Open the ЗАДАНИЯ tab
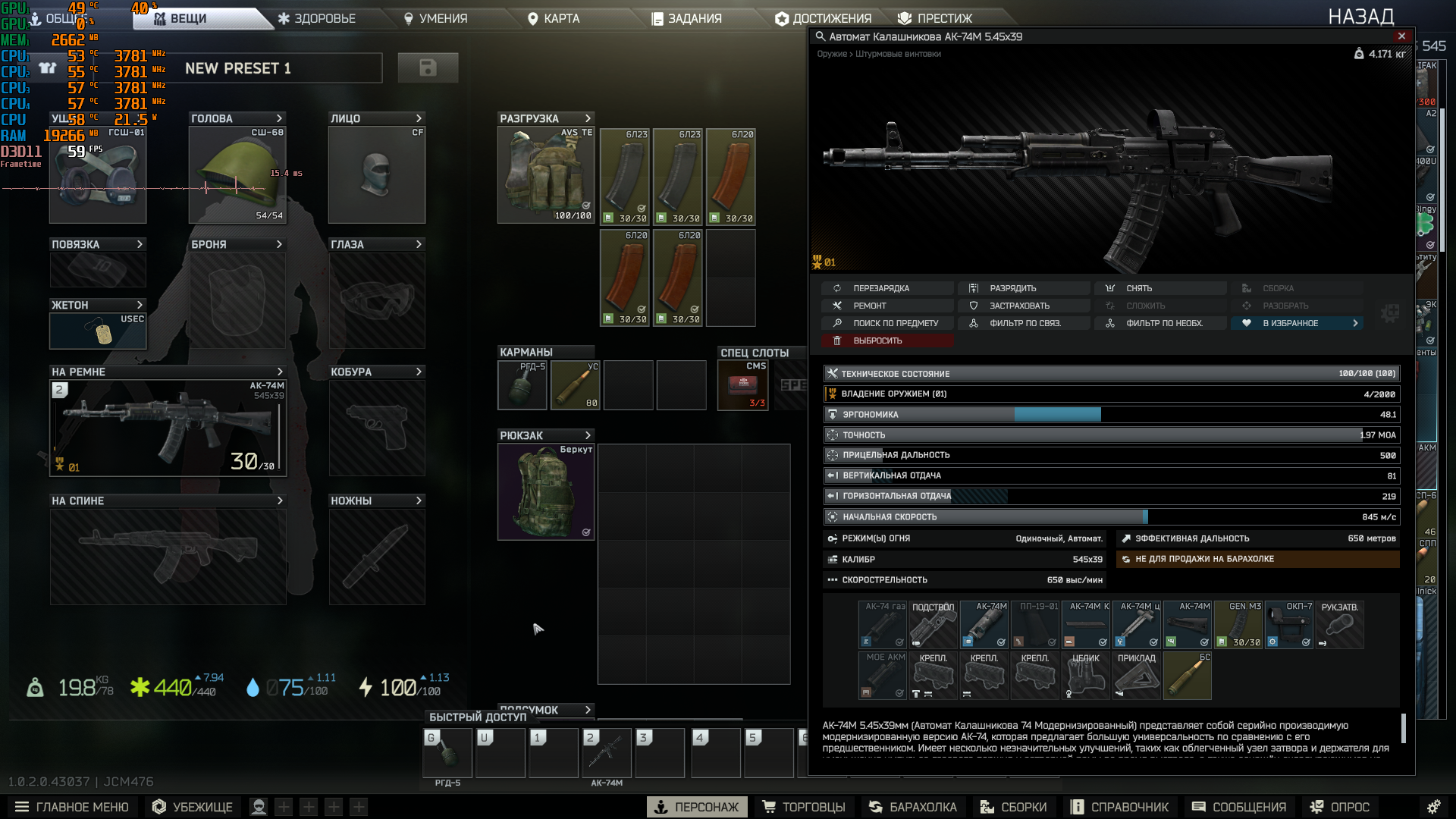The height and width of the screenshot is (819, 1456). 686,18
